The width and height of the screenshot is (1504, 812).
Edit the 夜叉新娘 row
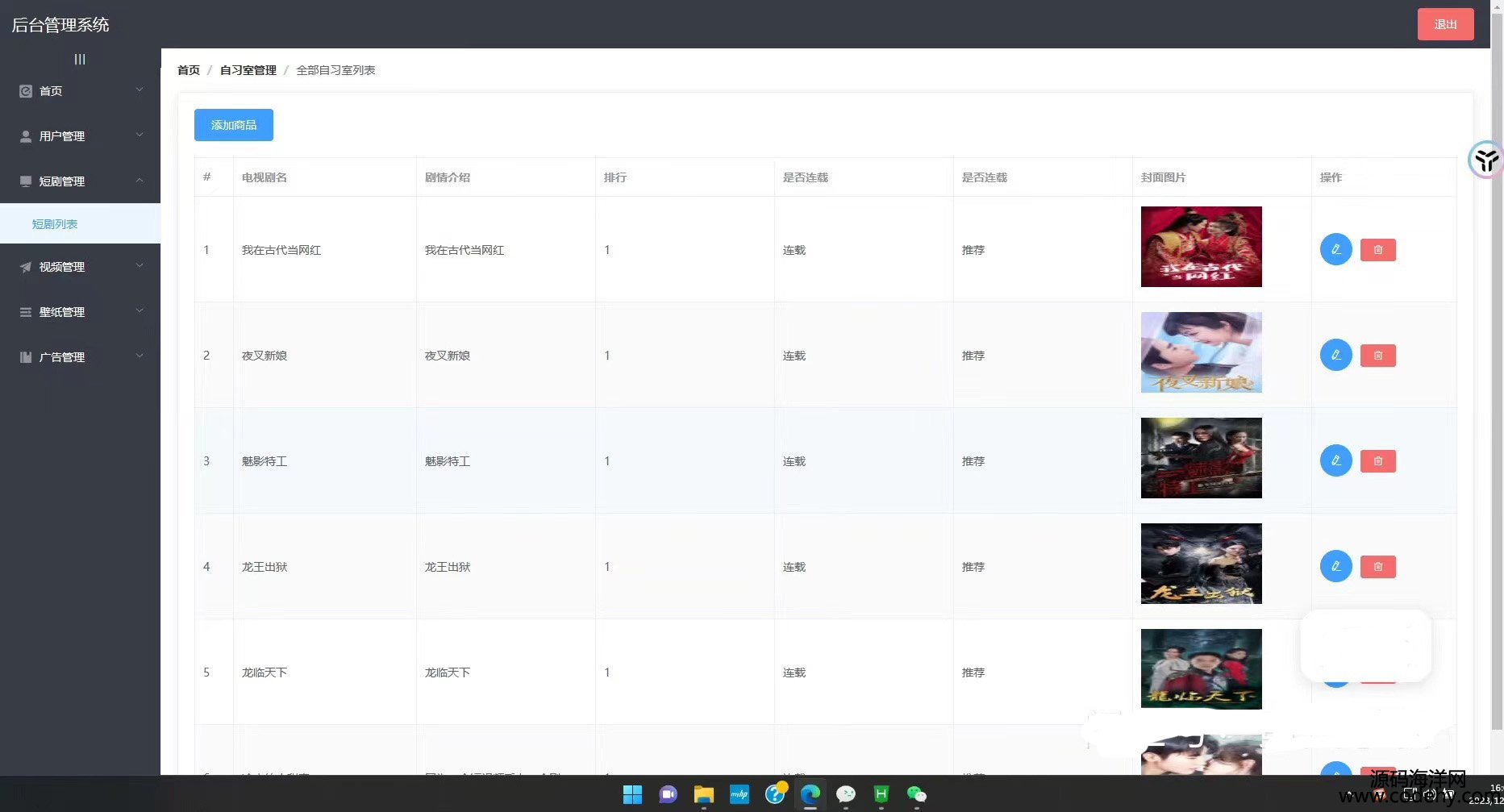(x=1335, y=355)
